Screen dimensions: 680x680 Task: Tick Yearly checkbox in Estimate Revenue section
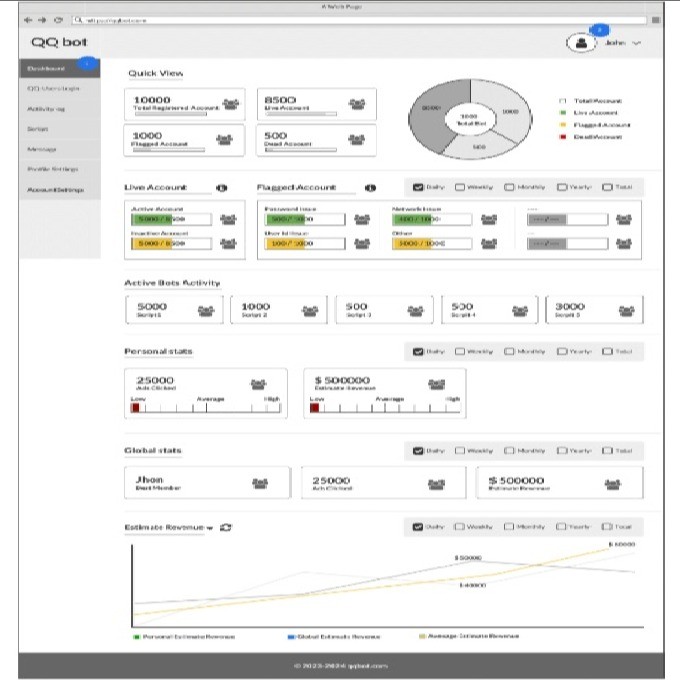pyautogui.click(x=562, y=527)
